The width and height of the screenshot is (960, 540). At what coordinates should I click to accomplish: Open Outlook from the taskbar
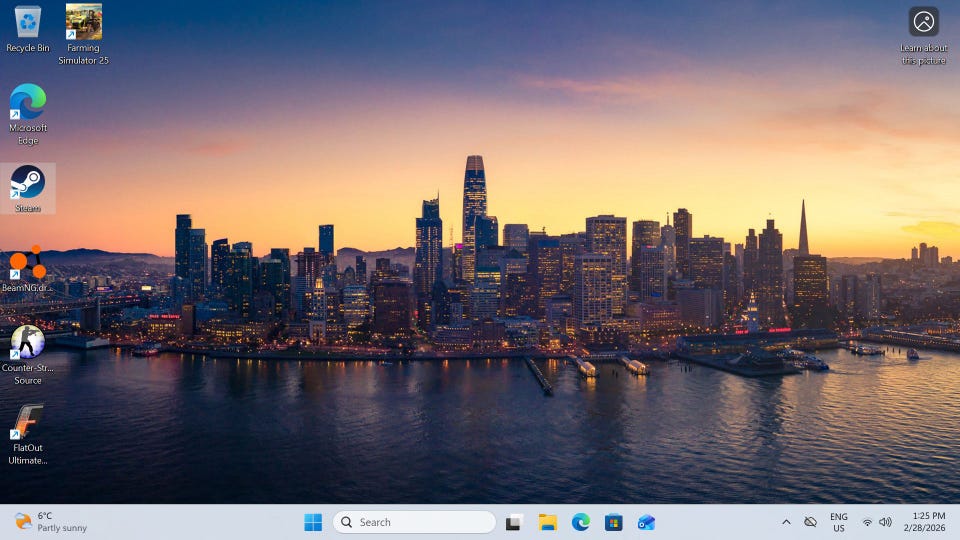coord(647,522)
